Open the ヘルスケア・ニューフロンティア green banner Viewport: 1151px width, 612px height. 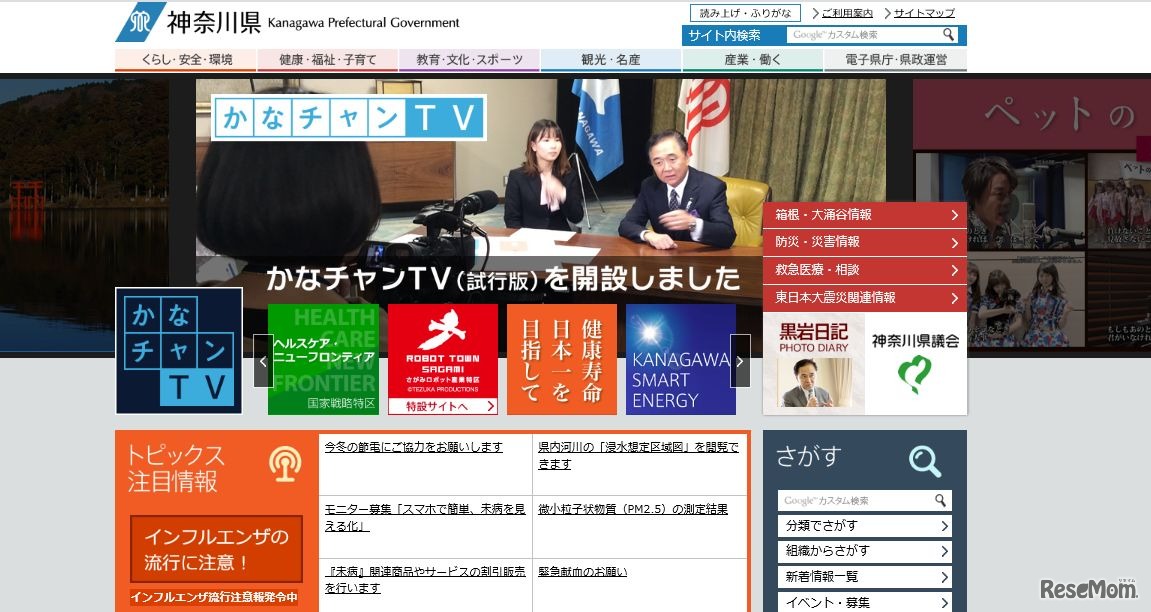[323, 360]
